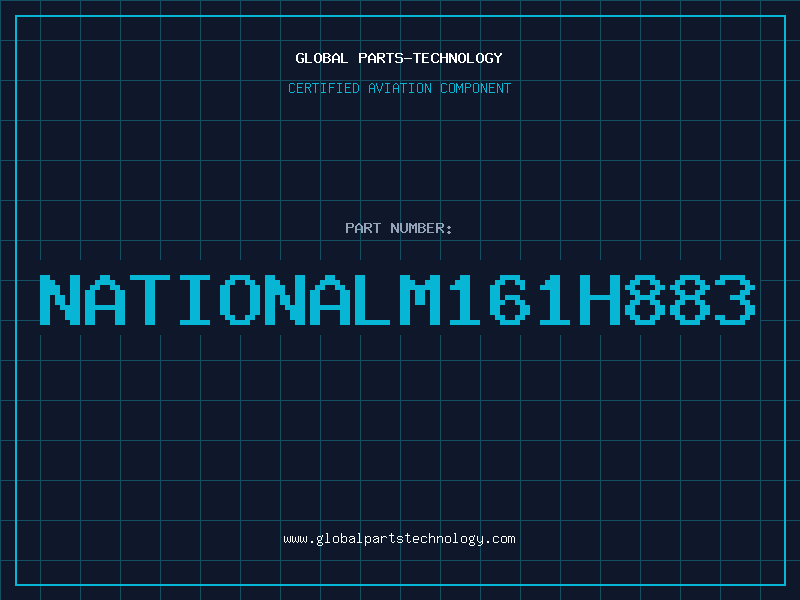Click the GLOBAL PARTS-TECHNOLOGY heading
Screen dimensions: 800x600
[399, 58]
